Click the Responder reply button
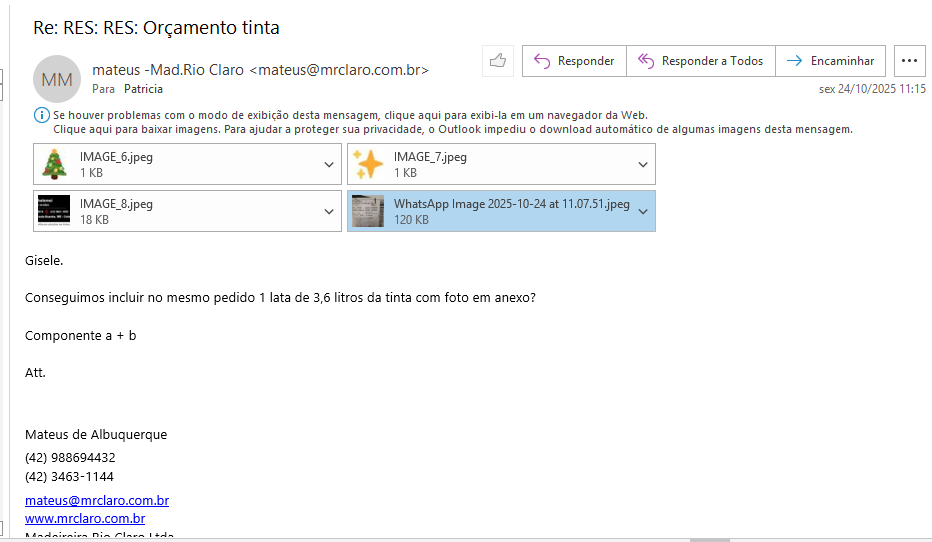This screenshot has height=542, width=932. (x=574, y=61)
